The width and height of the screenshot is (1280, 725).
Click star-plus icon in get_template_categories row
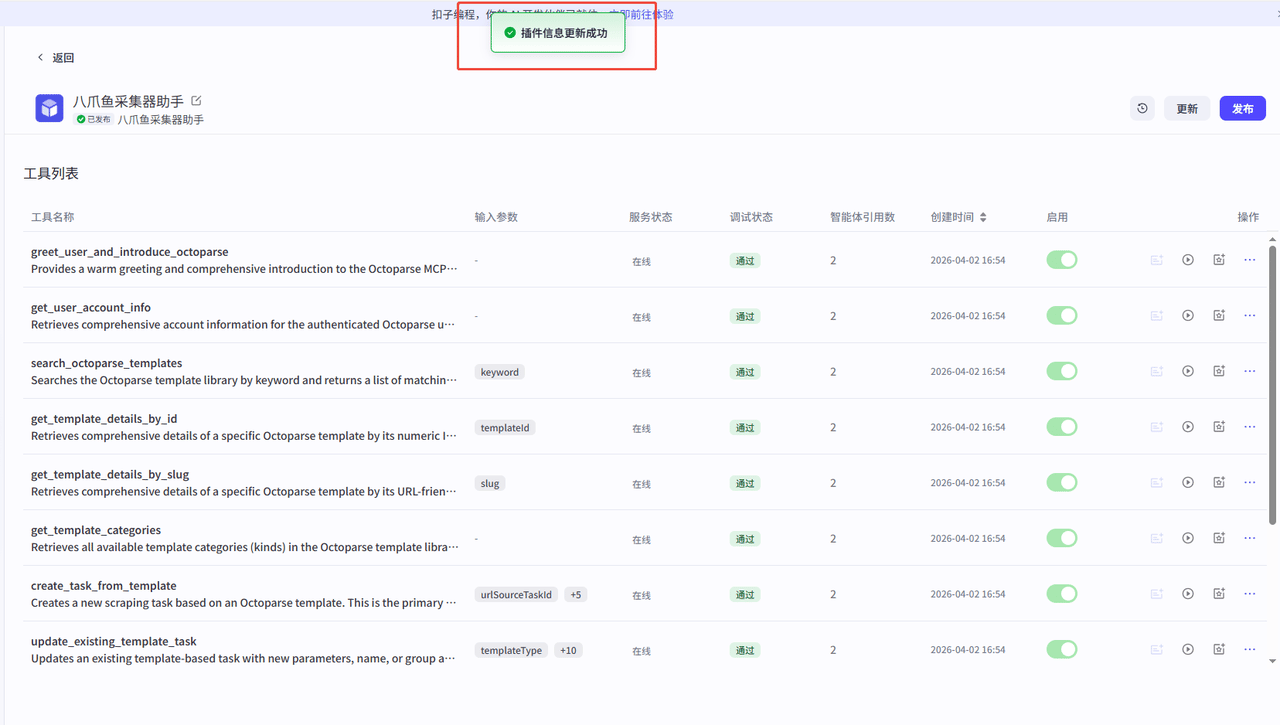tap(1219, 538)
